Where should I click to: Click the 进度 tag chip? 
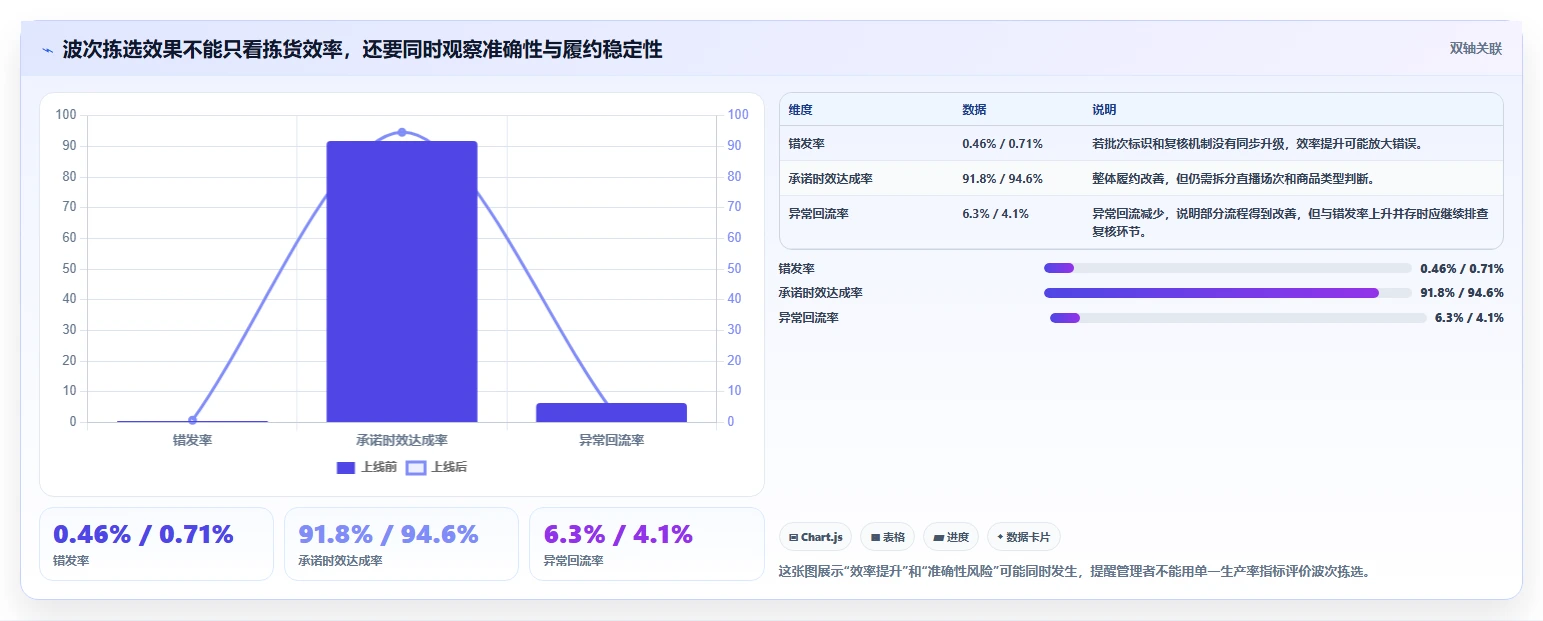click(951, 537)
